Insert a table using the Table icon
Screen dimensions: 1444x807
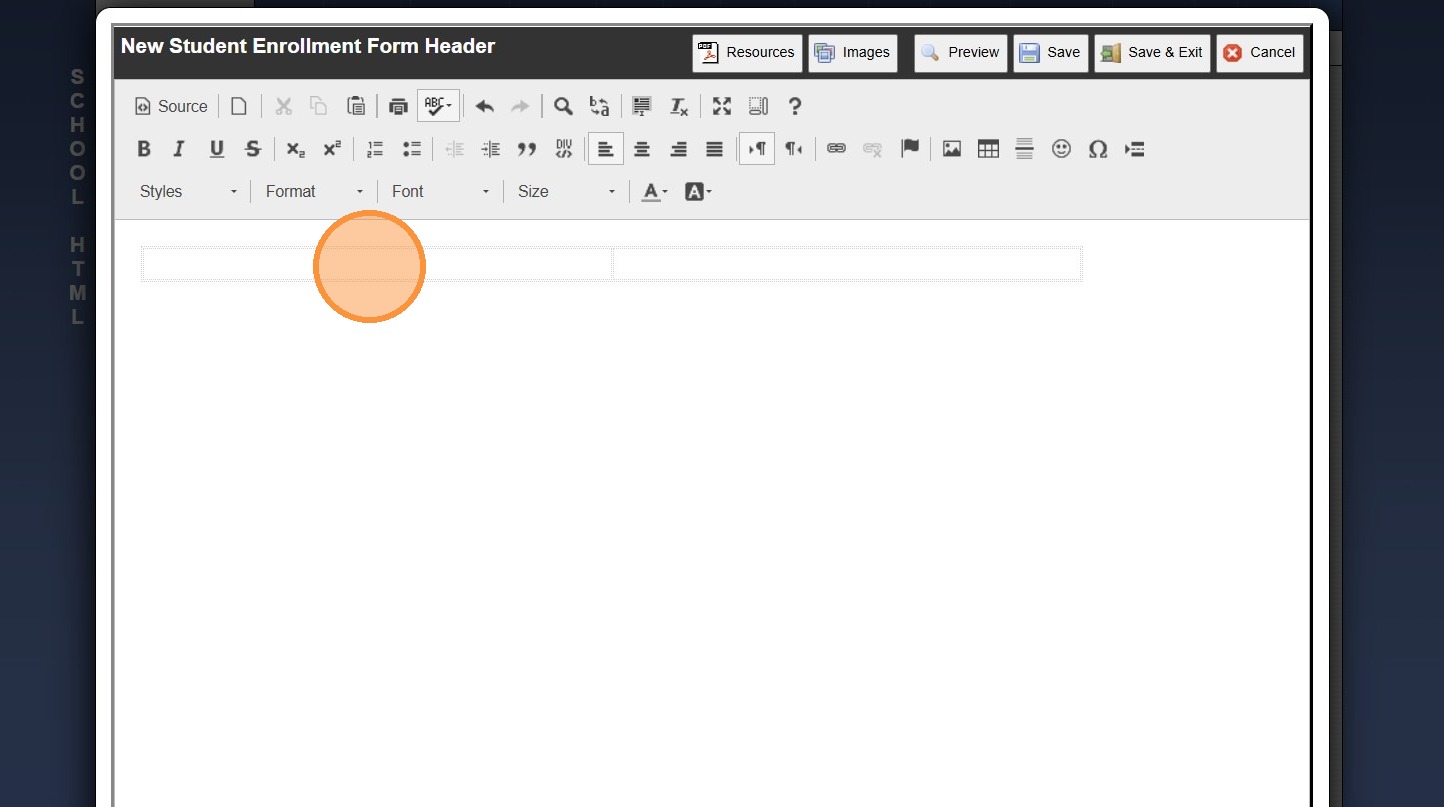click(988, 149)
